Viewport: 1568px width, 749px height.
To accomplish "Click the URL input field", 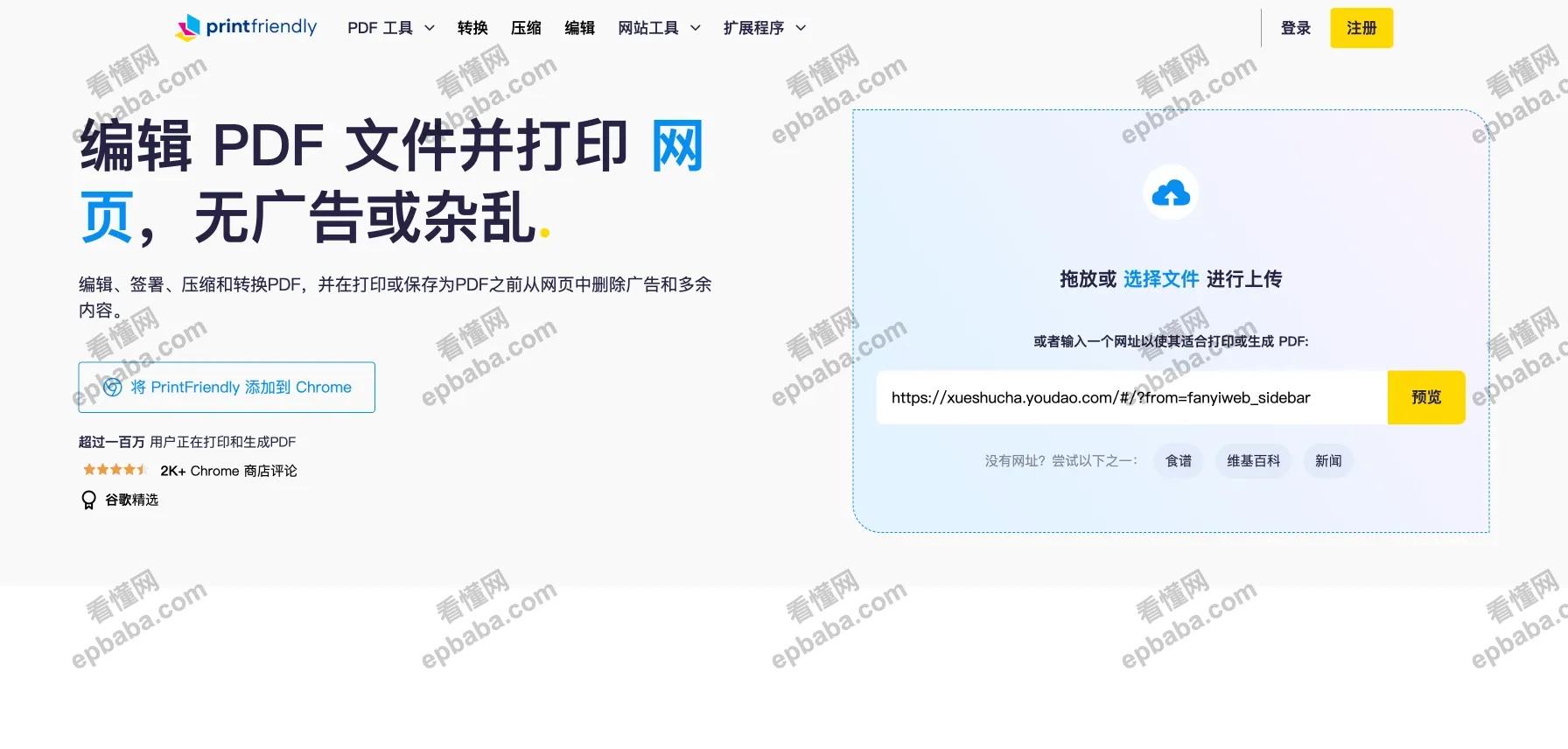I will (x=1132, y=397).
